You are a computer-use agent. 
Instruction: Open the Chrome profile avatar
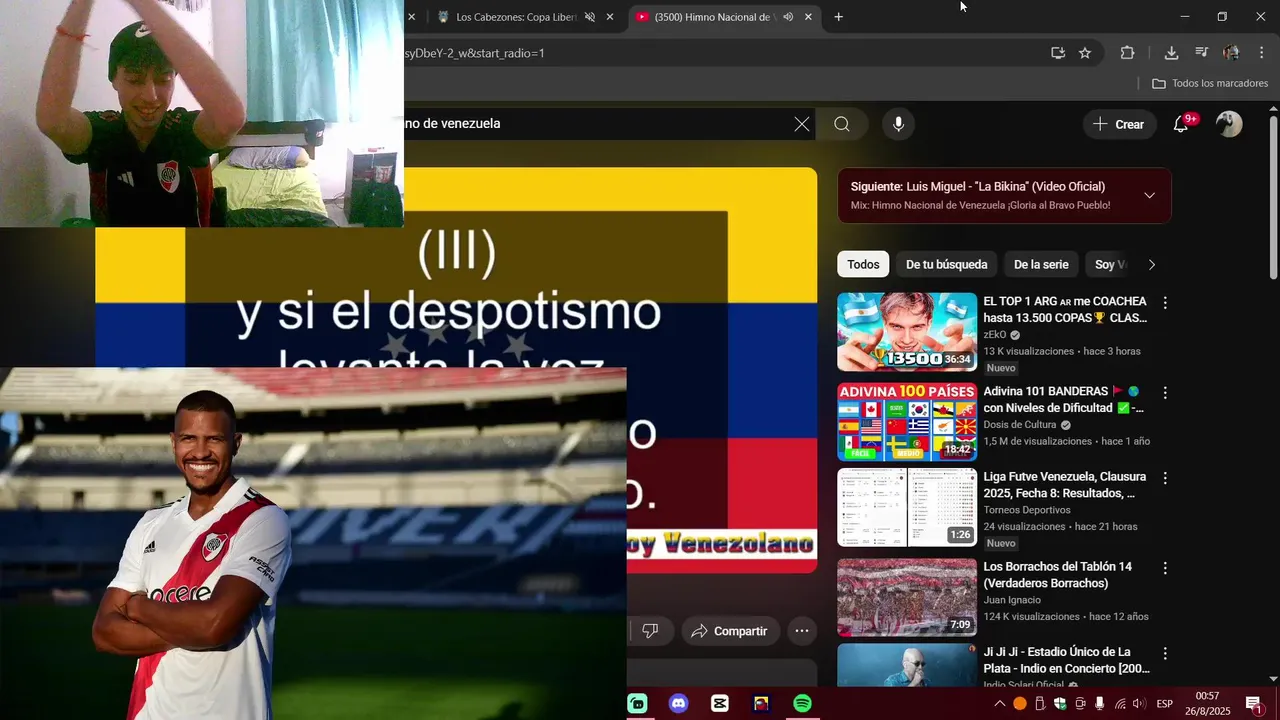point(1231,53)
